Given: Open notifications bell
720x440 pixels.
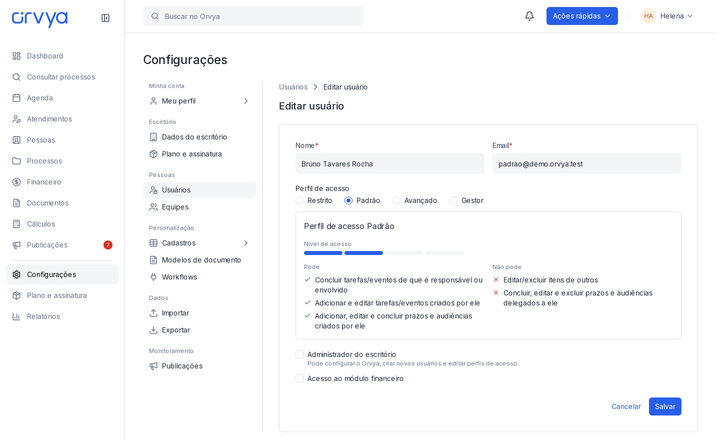Looking at the screenshot, I should click(x=529, y=16).
